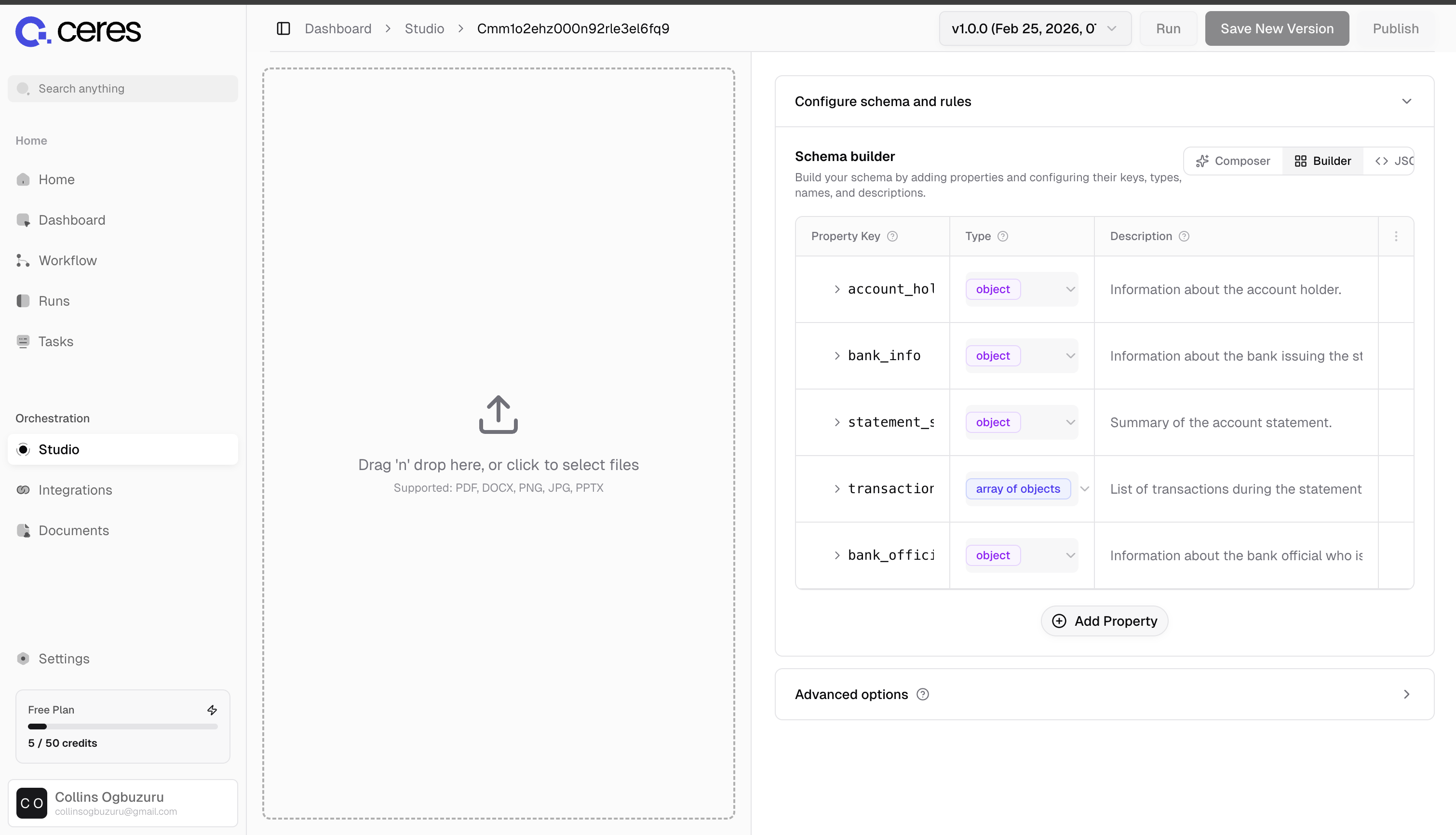Switch to Builder schema mode
The height and width of the screenshot is (835, 1456).
(x=1323, y=161)
